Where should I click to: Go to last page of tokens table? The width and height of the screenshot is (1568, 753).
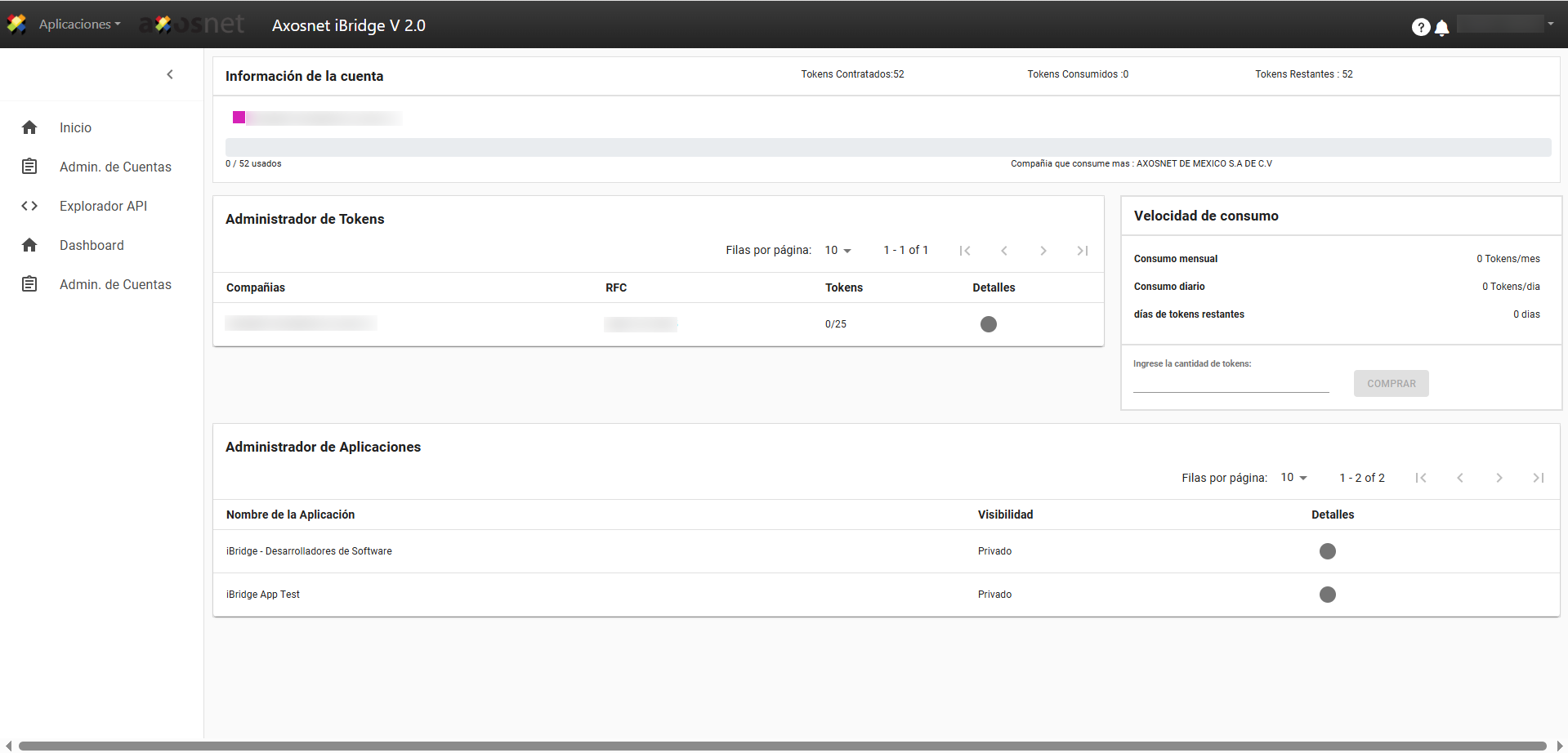tap(1082, 251)
